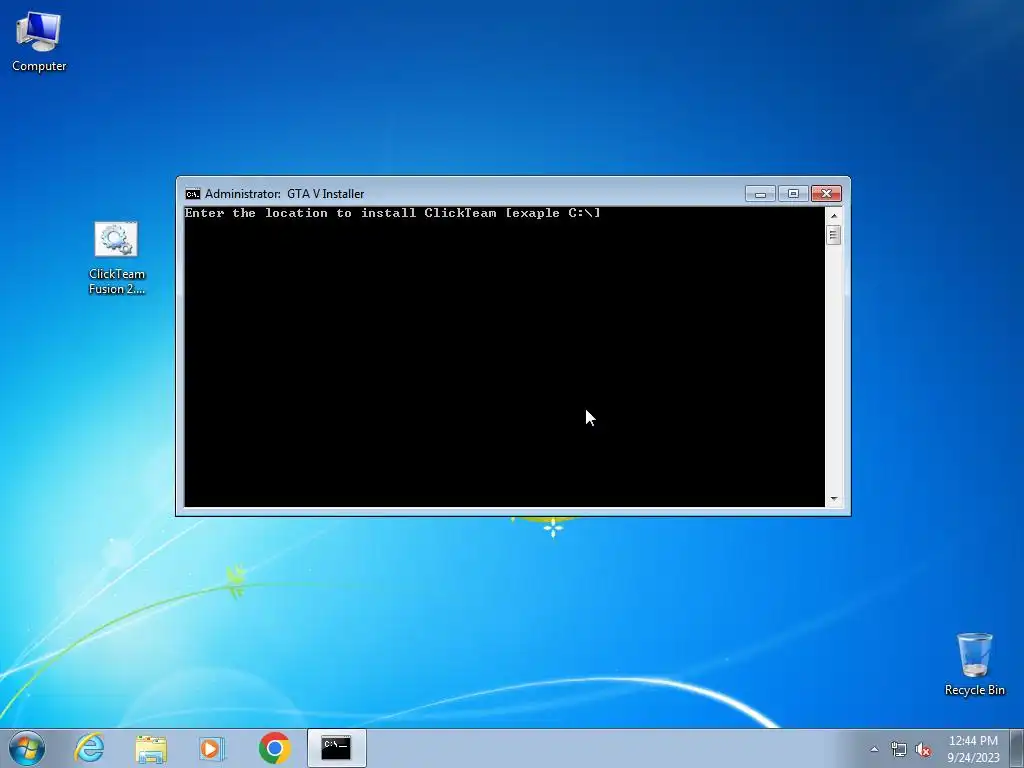1024x768 pixels.
Task: Open the Windows Start menu orb
Action: pos(27,748)
